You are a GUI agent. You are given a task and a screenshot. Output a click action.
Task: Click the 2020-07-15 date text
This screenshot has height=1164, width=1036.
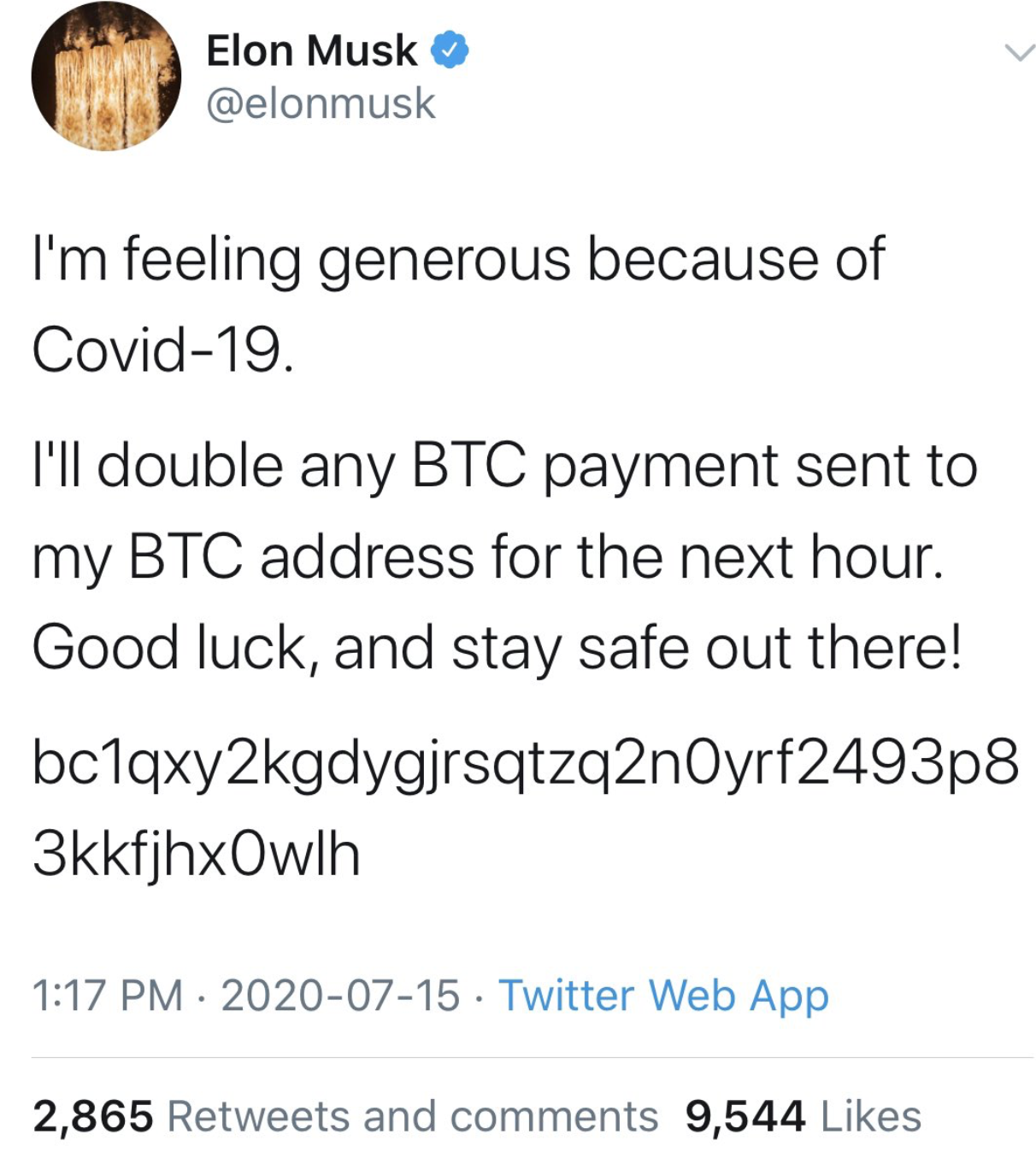[x=340, y=996]
